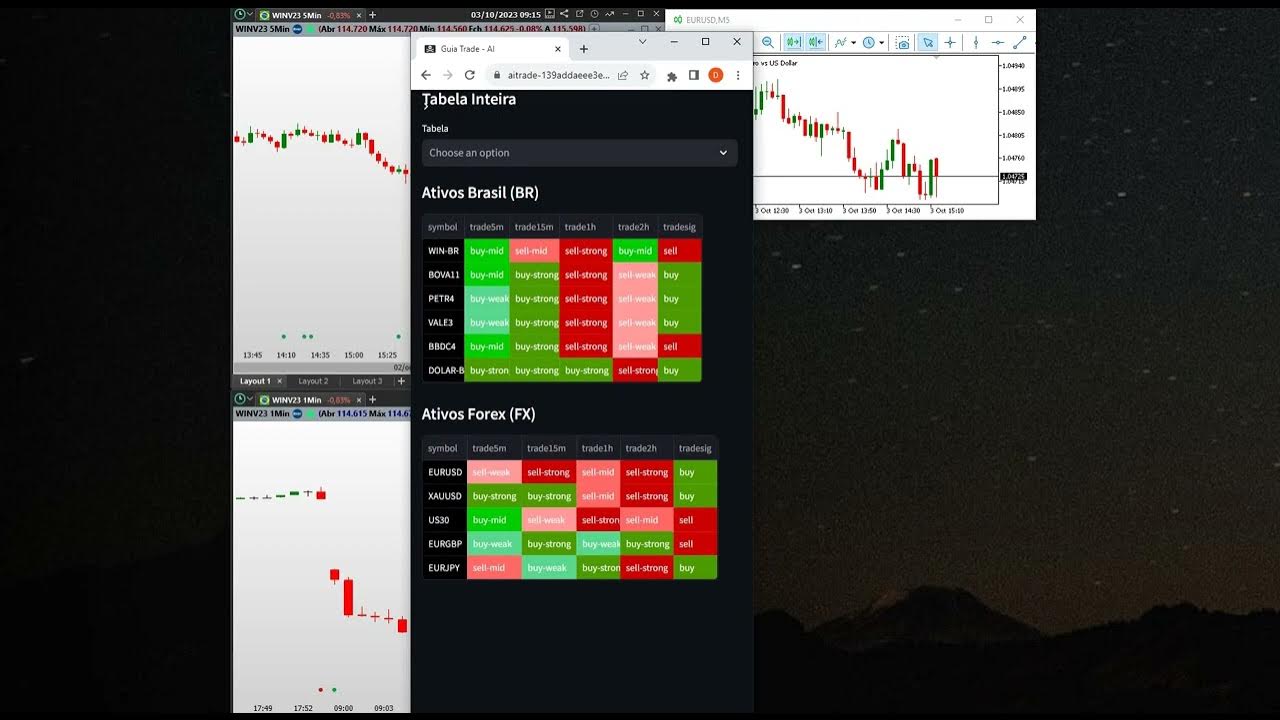The image size is (1280, 720).
Task: Select MetaTrader horizontal line tool
Action: pos(997,42)
